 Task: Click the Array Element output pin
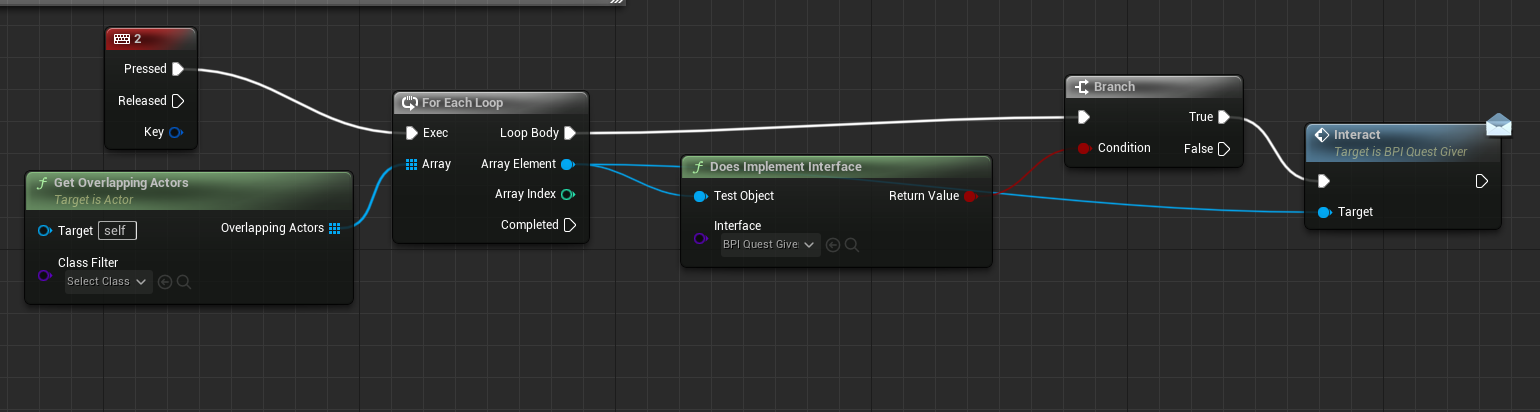pyautogui.click(x=568, y=164)
